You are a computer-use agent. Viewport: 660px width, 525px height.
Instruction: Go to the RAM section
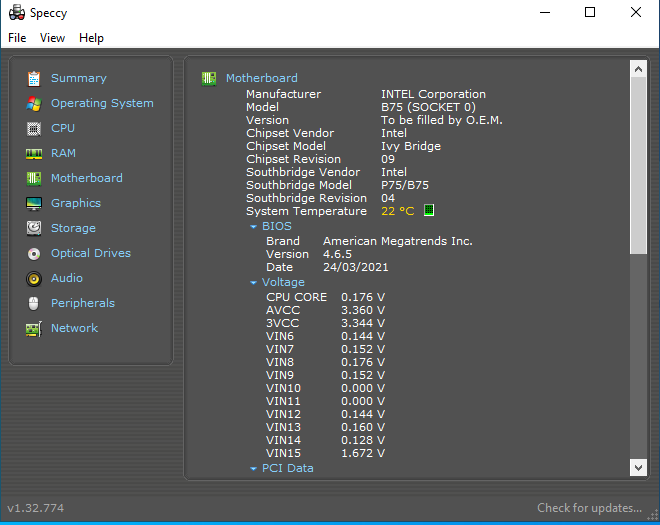tap(64, 153)
